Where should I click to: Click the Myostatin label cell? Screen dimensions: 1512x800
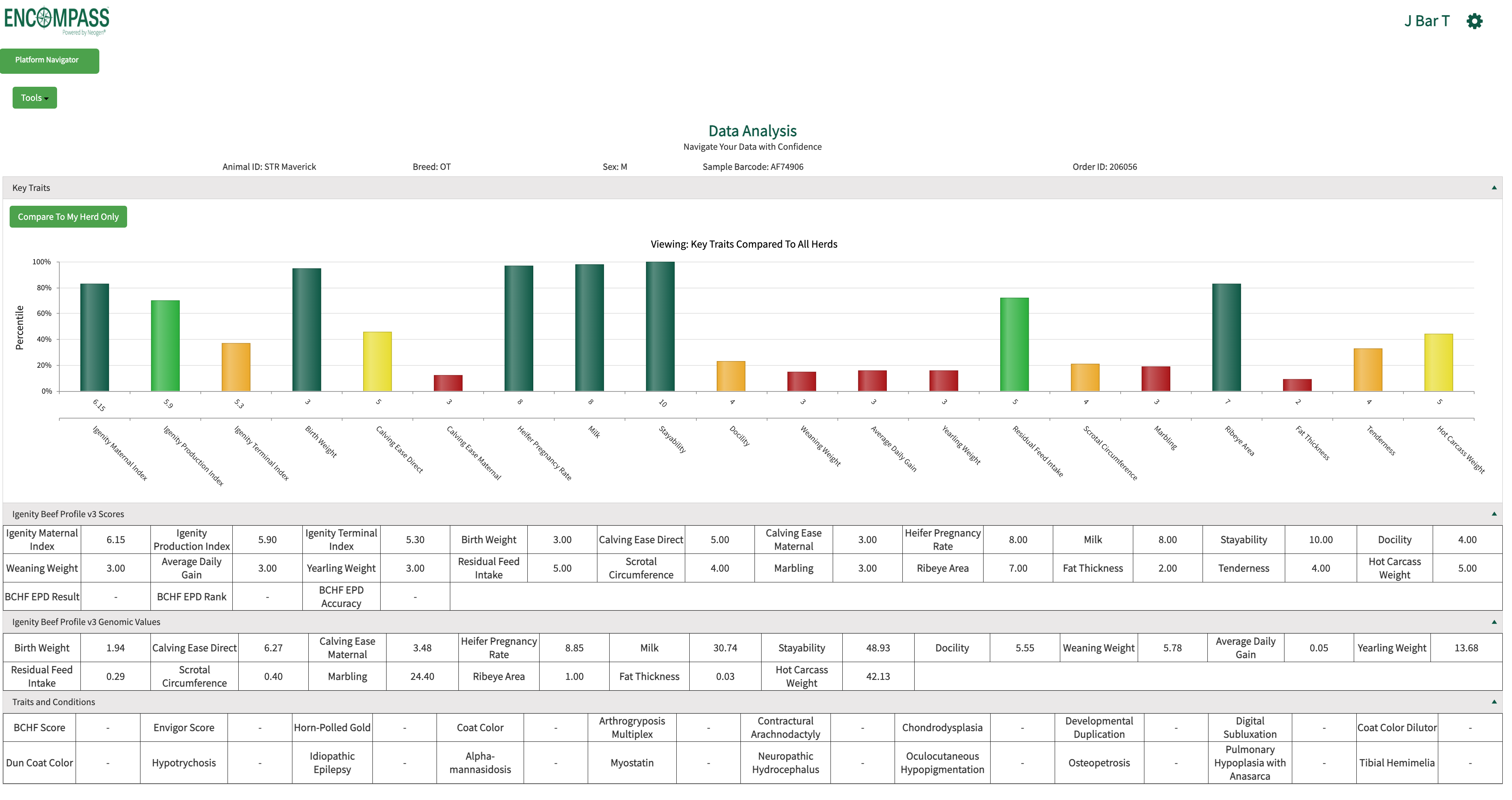[631, 763]
